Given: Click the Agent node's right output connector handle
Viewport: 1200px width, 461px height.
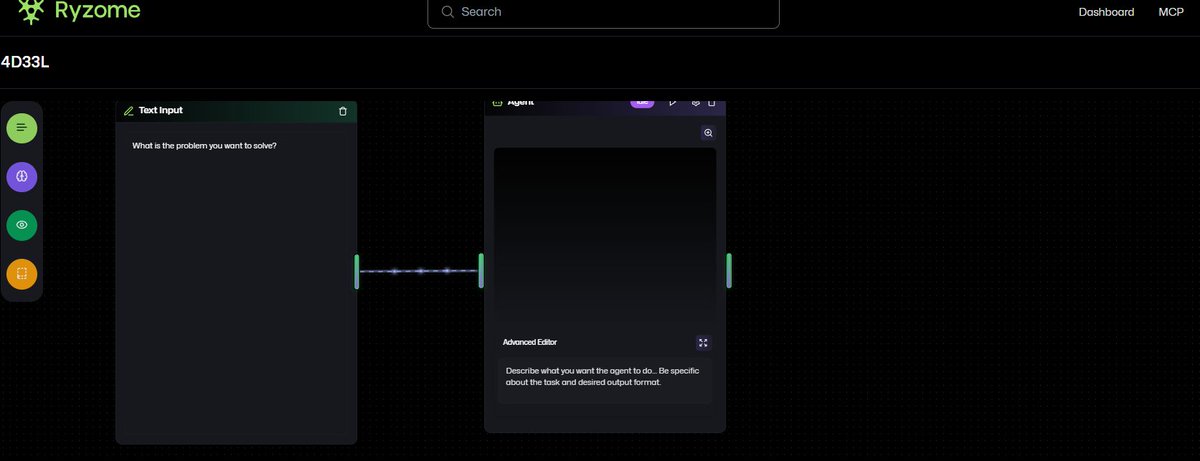Looking at the screenshot, I should pos(729,271).
